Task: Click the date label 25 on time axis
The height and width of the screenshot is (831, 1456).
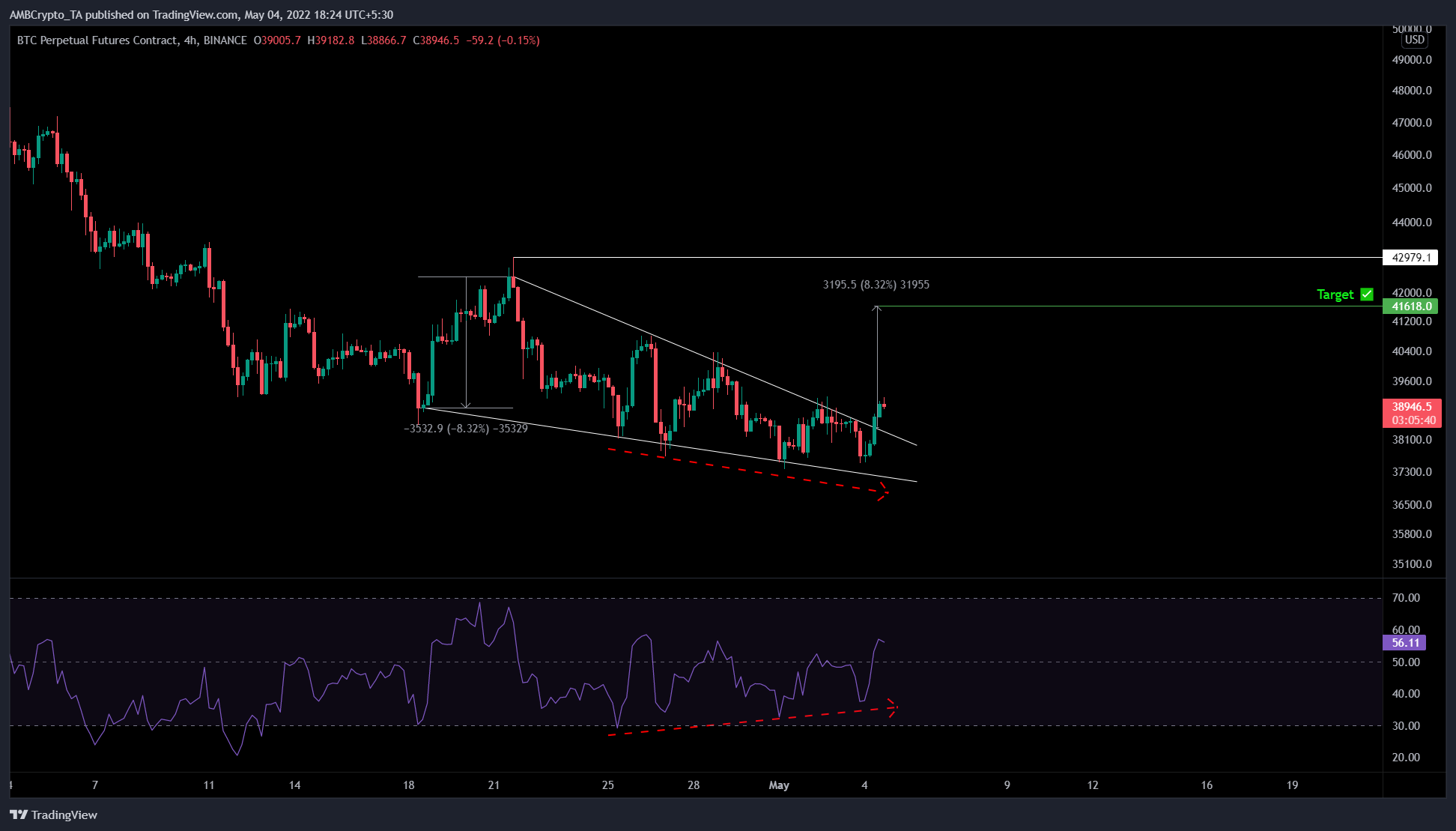Action: tap(607, 785)
